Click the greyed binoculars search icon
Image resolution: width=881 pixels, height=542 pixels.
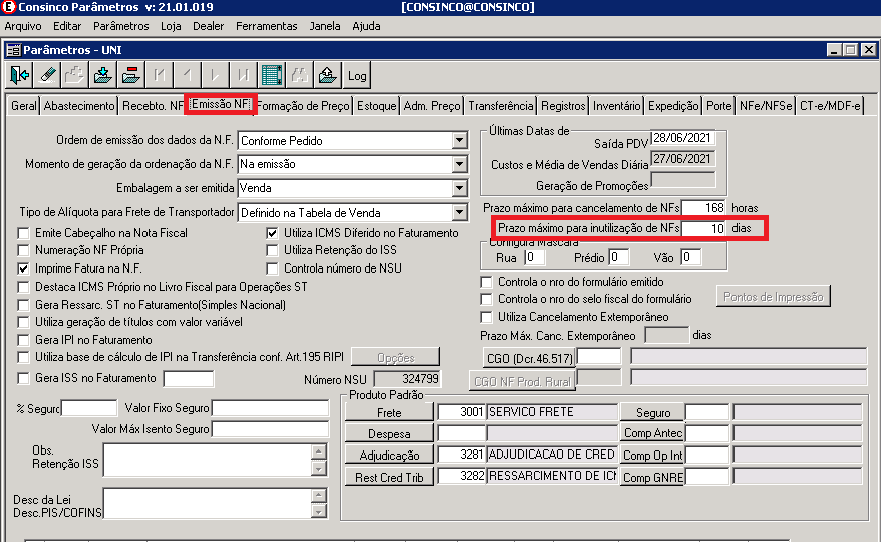coord(300,75)
